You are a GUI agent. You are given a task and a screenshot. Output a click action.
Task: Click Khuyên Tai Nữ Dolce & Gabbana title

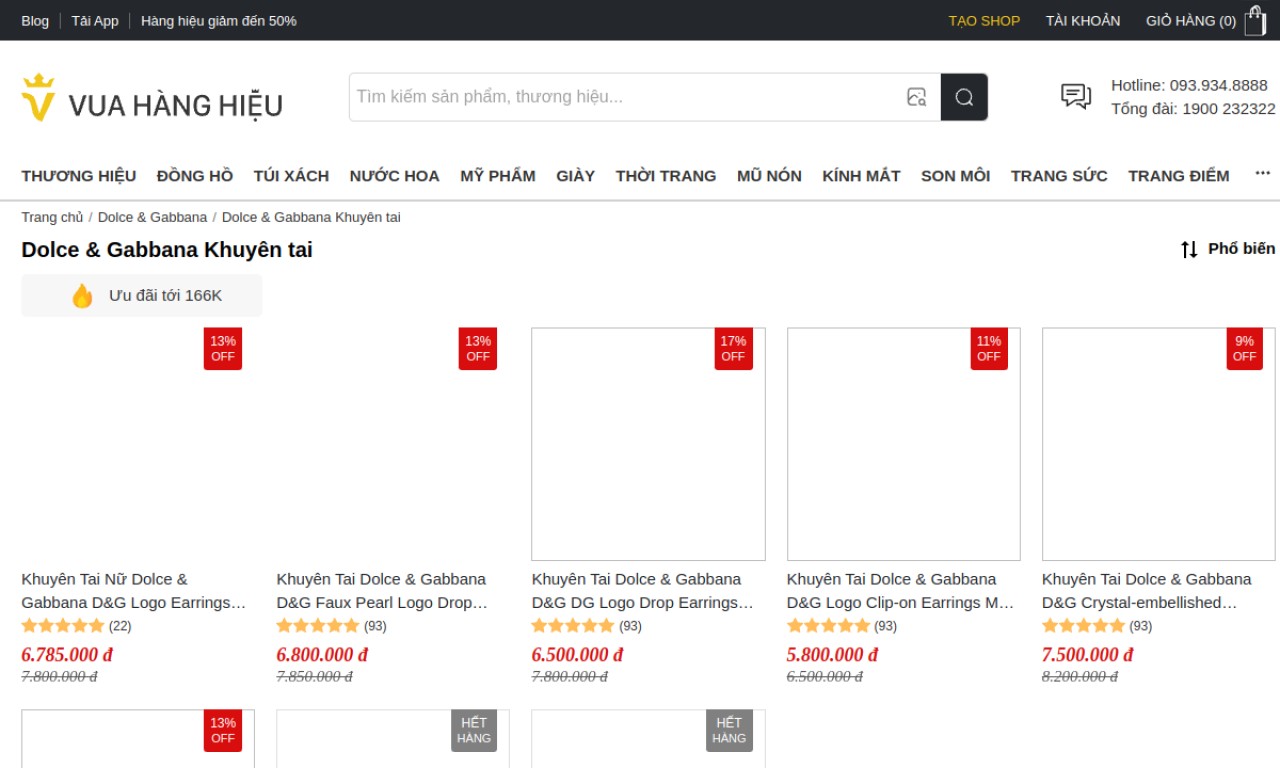[x=134, y=591]
